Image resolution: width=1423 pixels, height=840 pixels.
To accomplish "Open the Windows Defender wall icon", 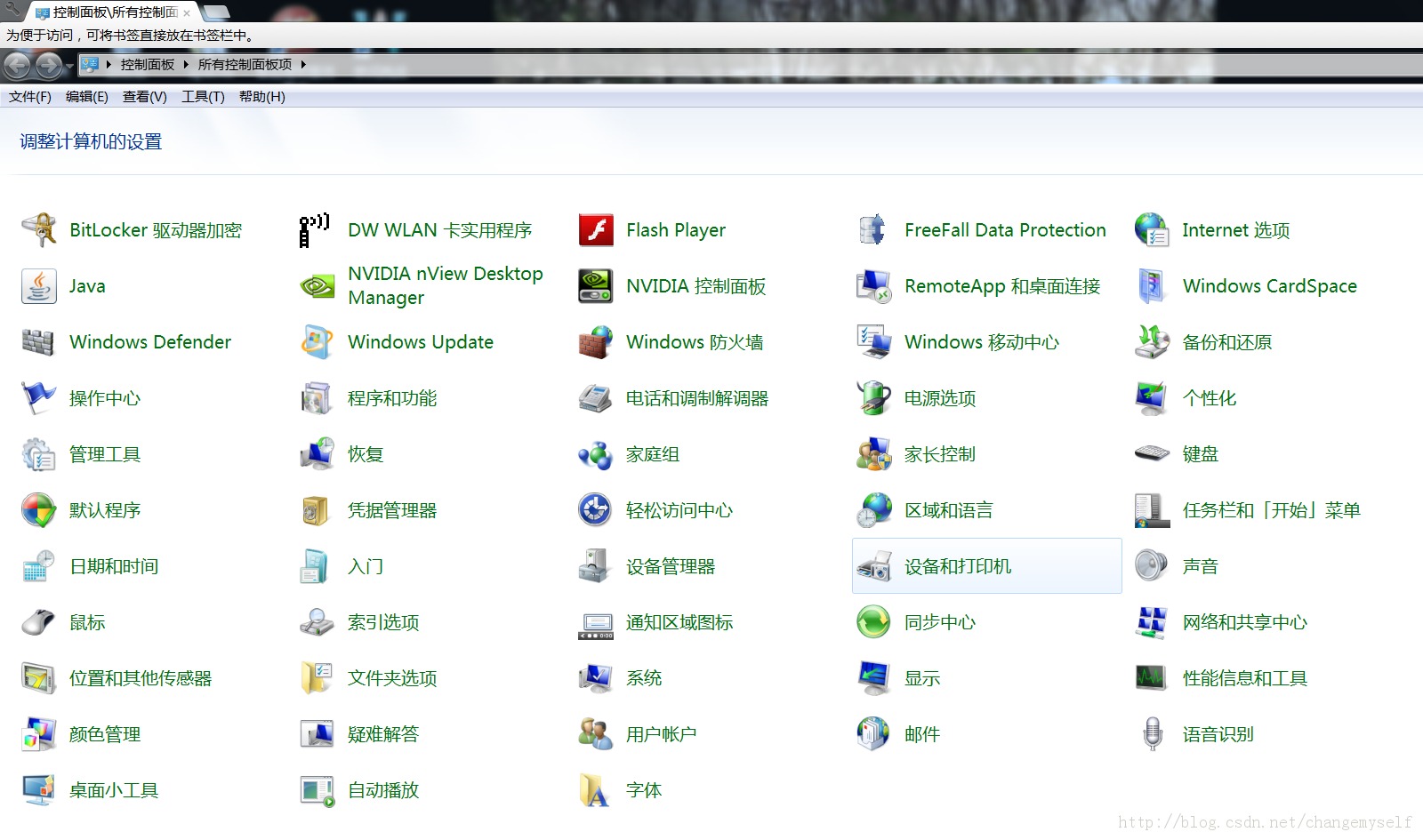I will [x=38, y=342].
